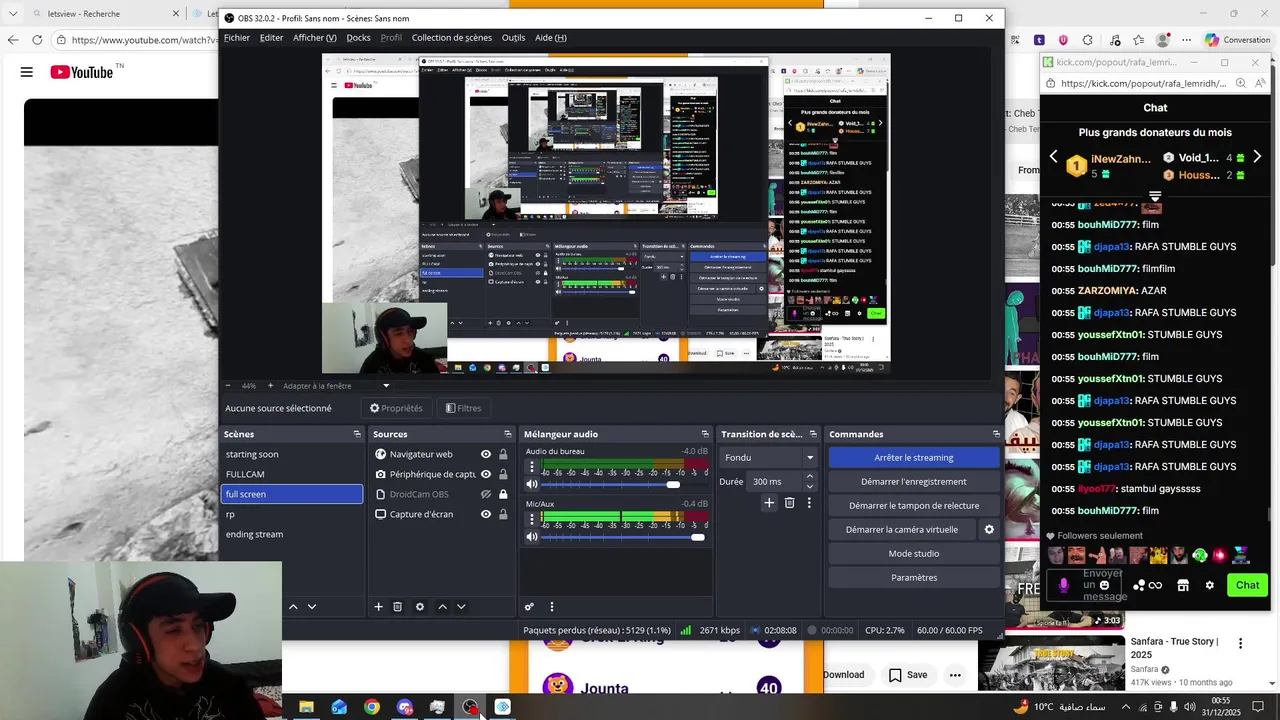Image resolution: width=1280 pixels, height=720 pixels.
Task: Open the Fichier menu
Action: point(237,38)
